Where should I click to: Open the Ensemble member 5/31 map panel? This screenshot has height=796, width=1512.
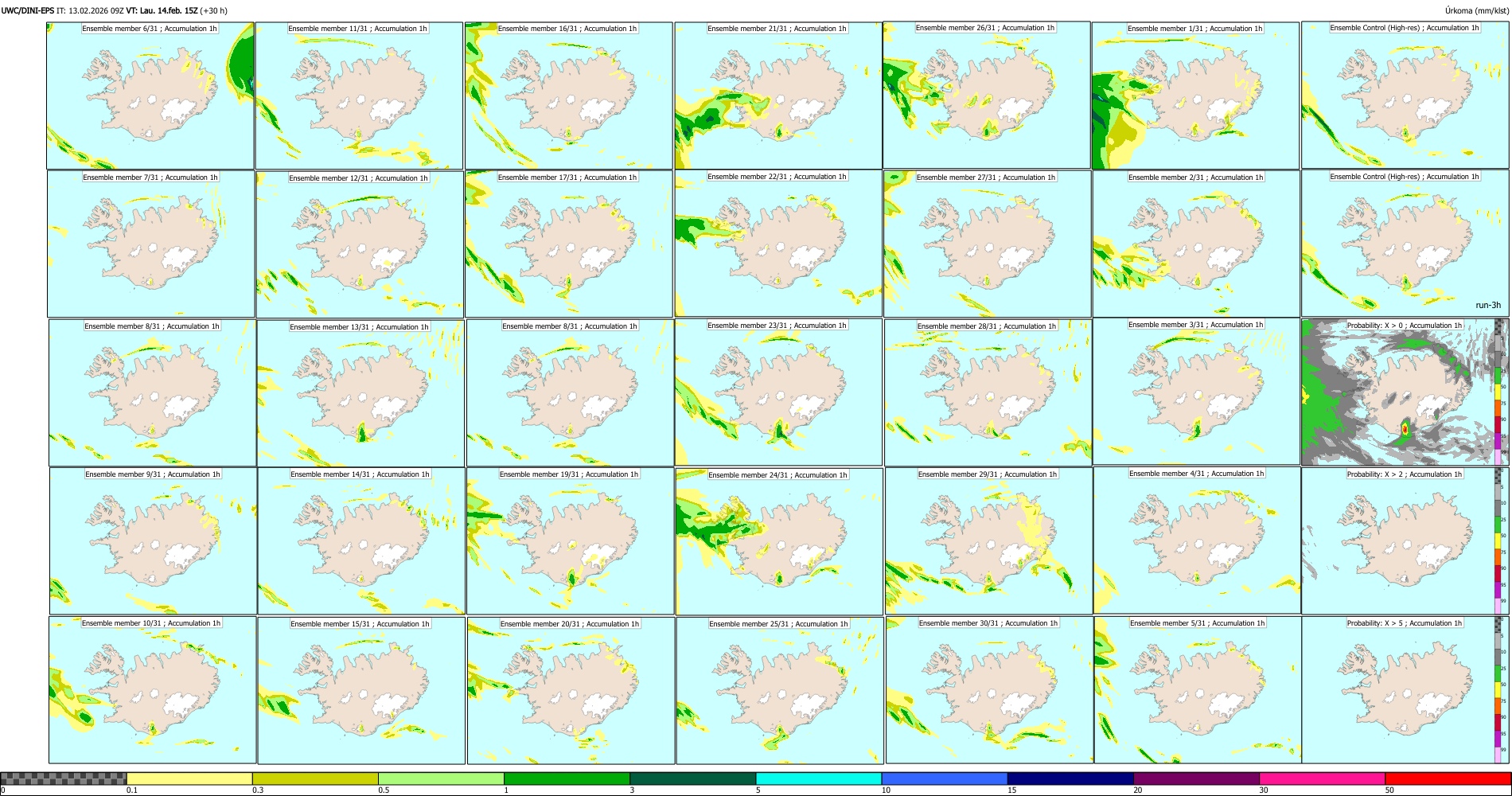[x=1198, y=690]
